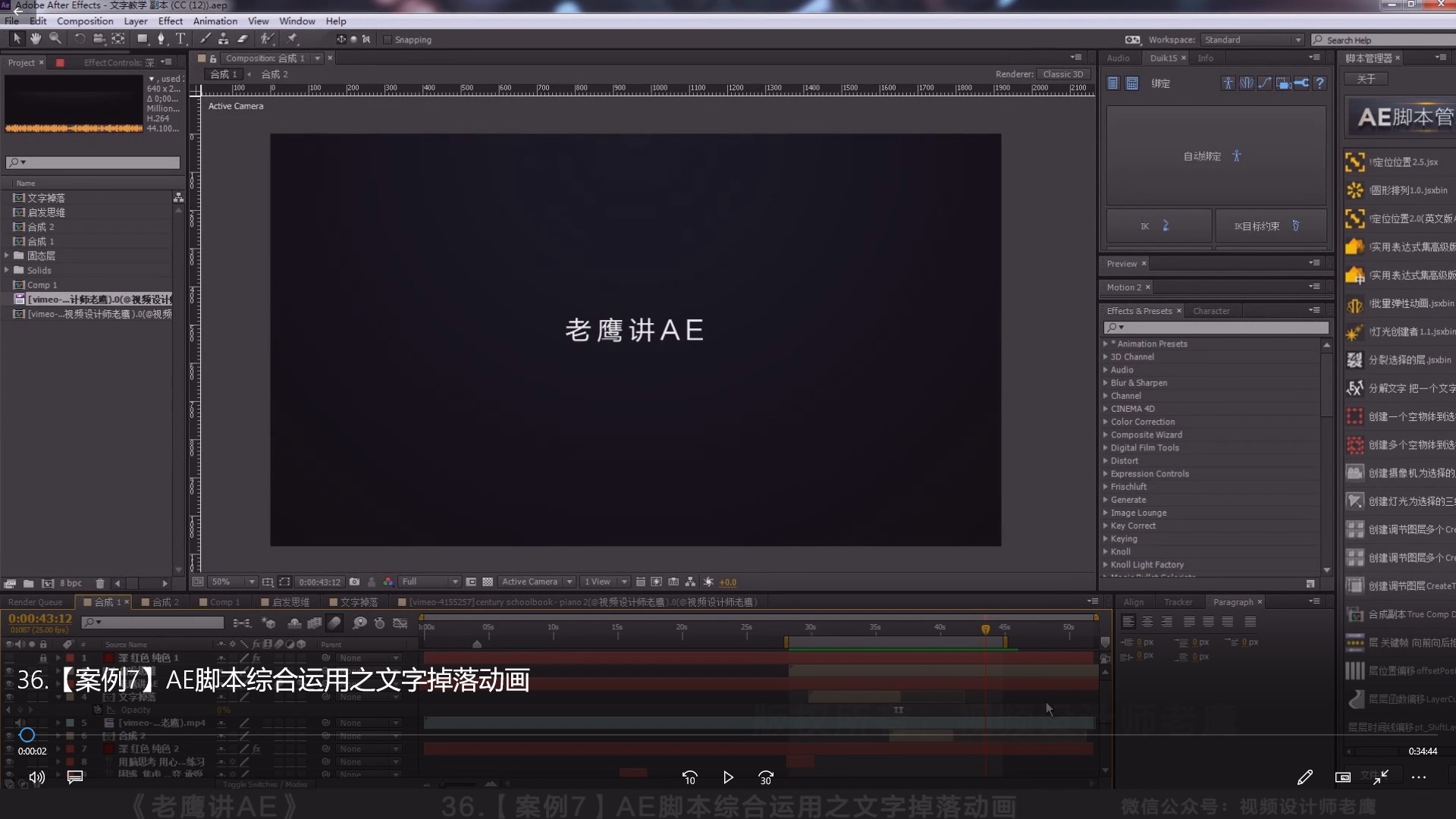Select the Pan Behind anchor point tool
1456x819 pixels.
point(118,39)
